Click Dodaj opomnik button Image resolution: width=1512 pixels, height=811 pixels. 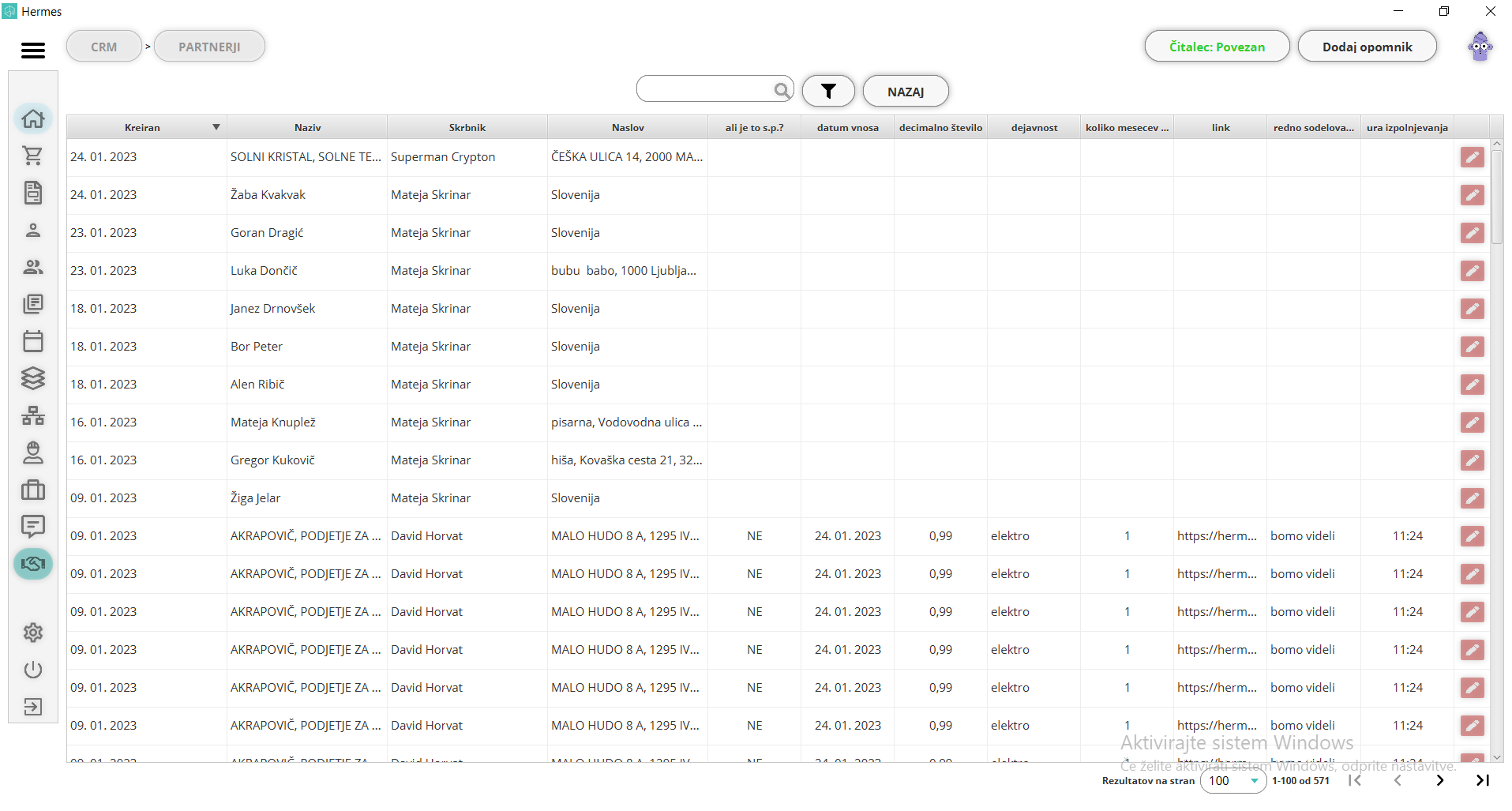(x=1367, y=47)
